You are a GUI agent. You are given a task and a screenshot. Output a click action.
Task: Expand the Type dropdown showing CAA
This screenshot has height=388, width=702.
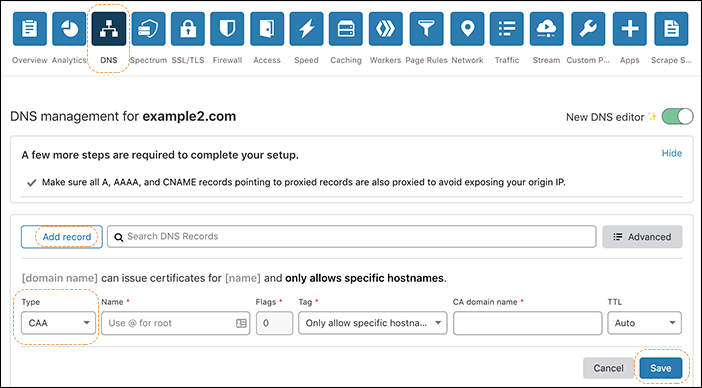click(x=59, y=323)
